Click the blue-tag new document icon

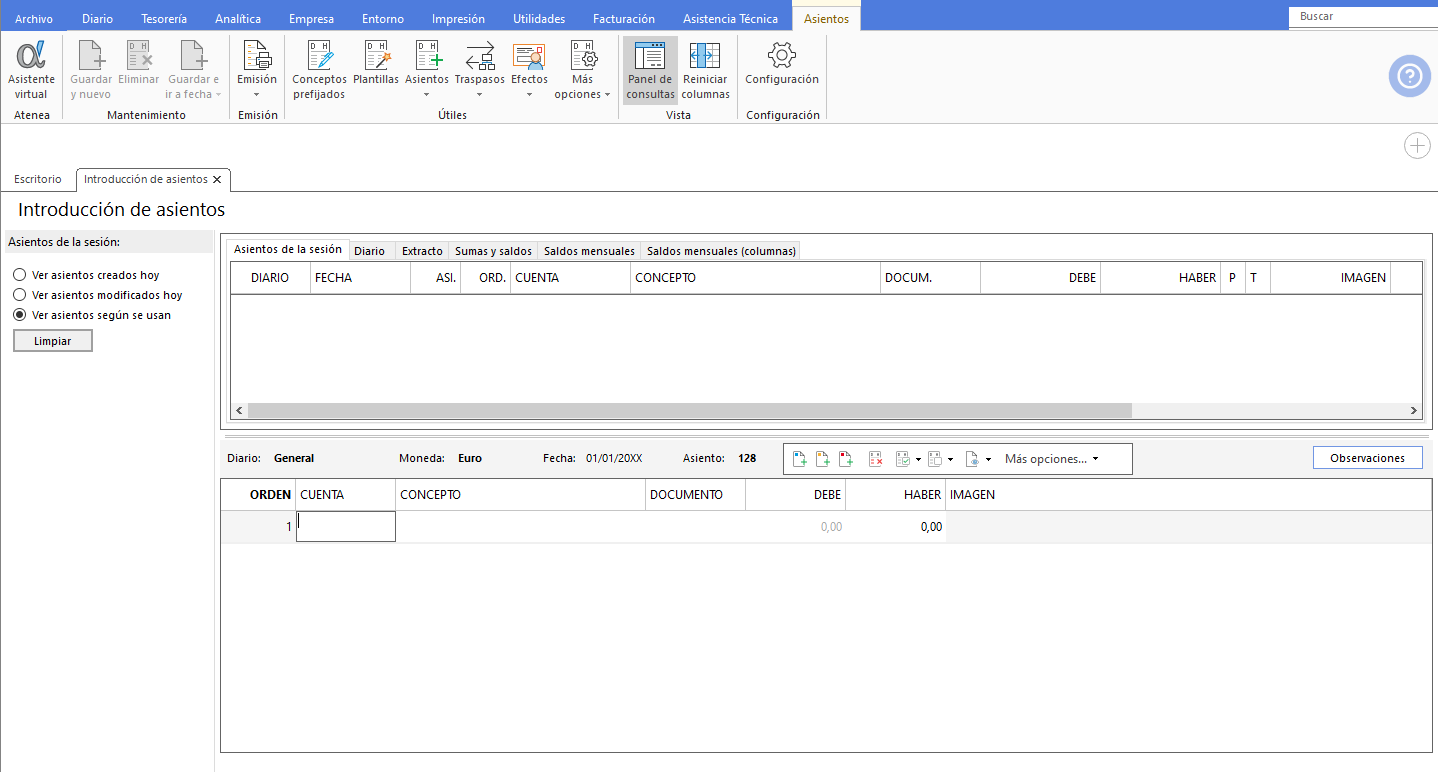pyautogui.click(x=800, y=459)
